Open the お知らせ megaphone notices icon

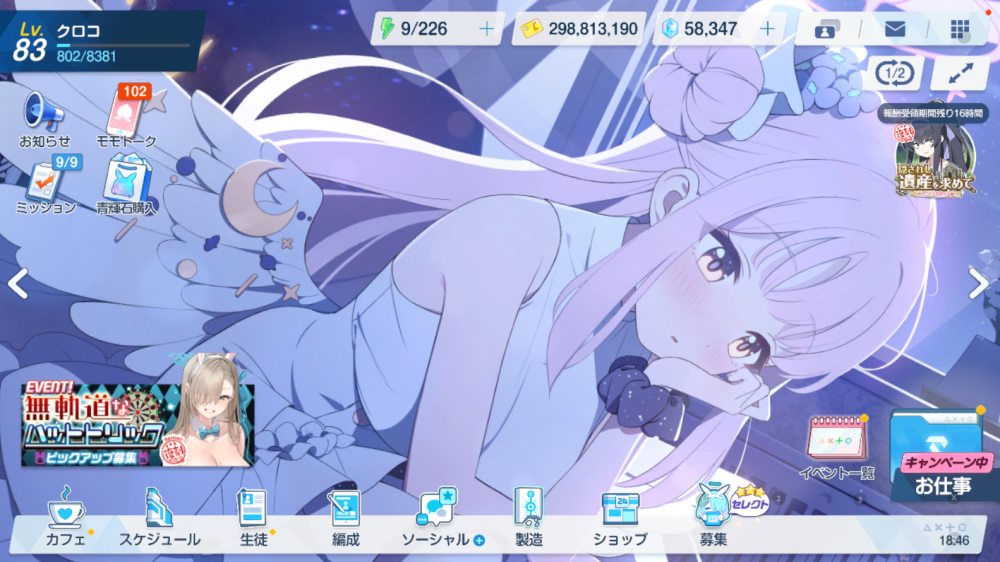tap(44, 115)
